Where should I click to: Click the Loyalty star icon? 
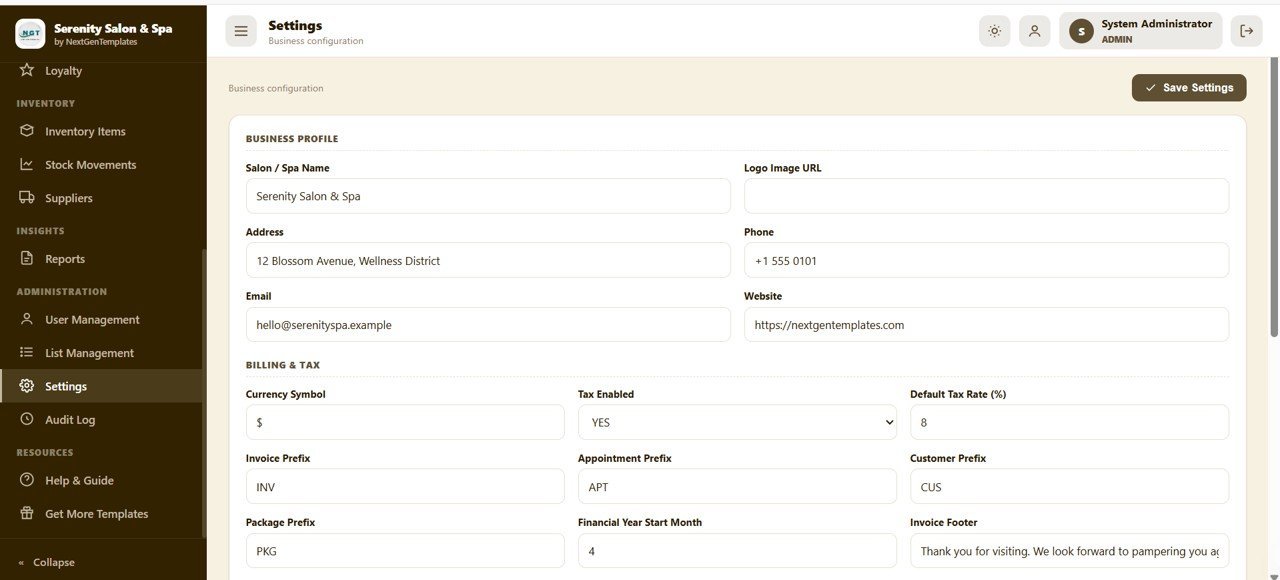tap(27, 70)
